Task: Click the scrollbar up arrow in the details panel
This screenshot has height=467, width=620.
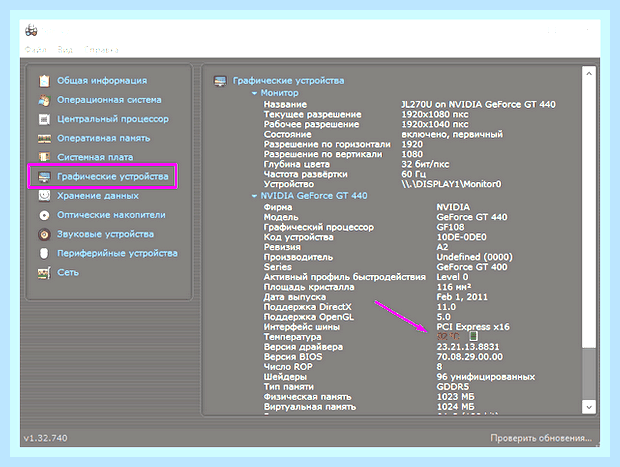Action: 589,74
